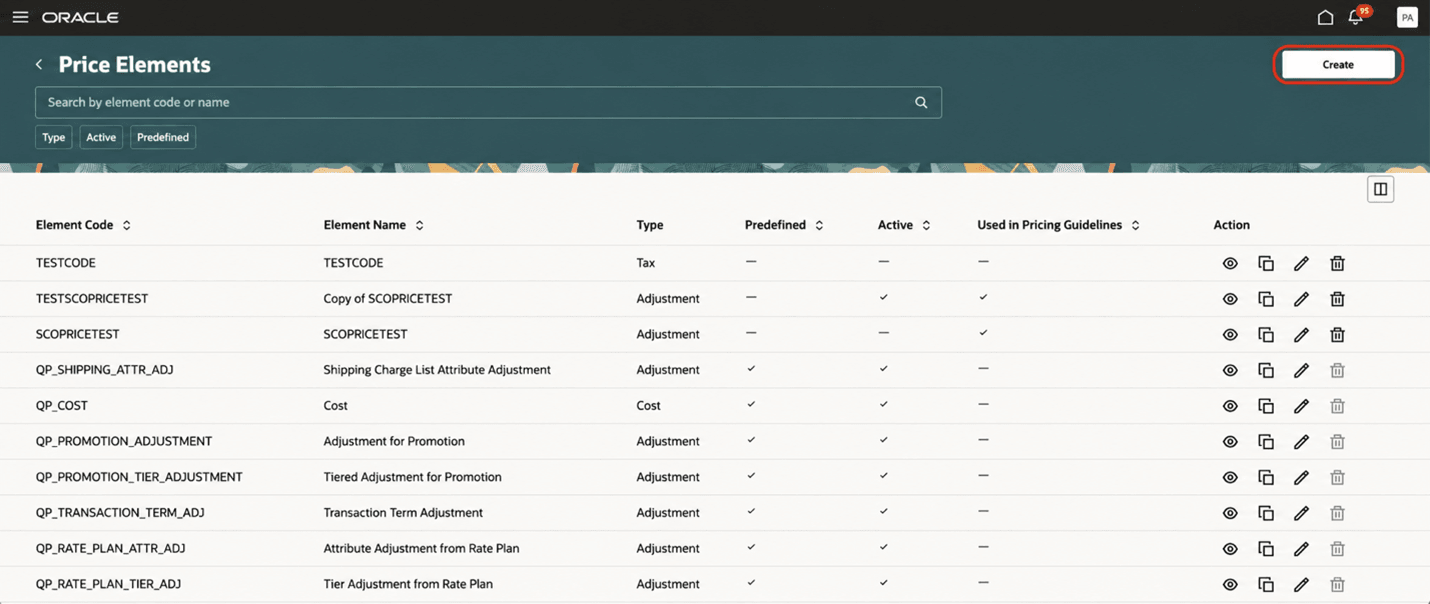Select 'Tiered Adjustment for Promotion' cell

(412, 477)
